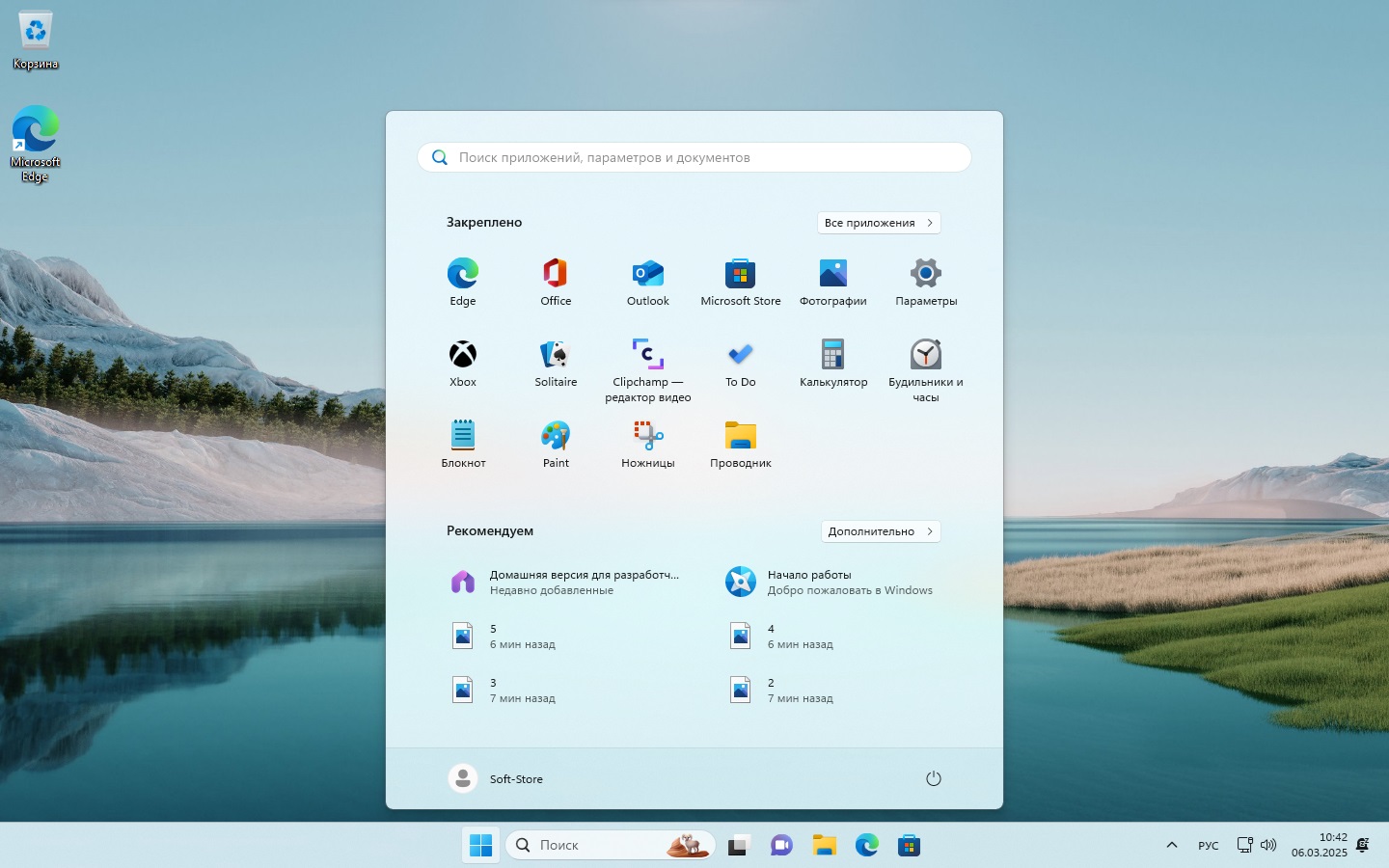Open Task View on the taskbar
Image resolution: width=1389 pixels, height=868 pixels.
[x=739, y=846]
